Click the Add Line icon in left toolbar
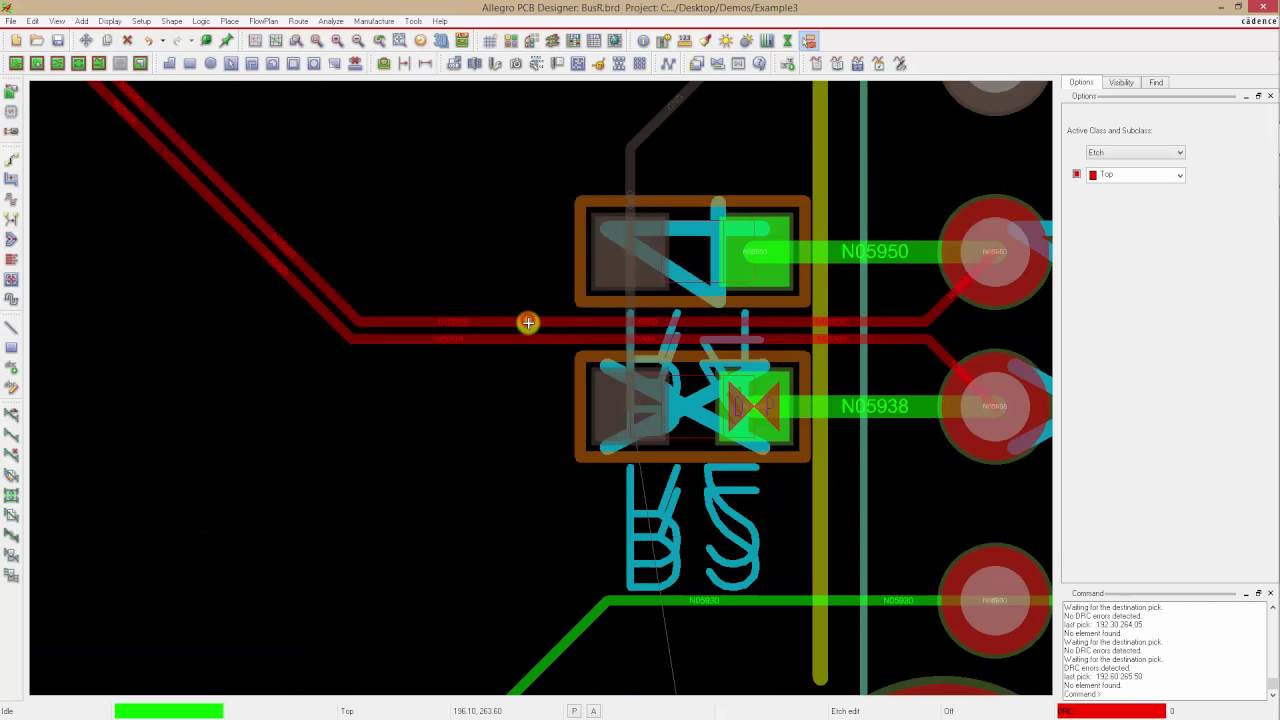Screen dimensions: 1280x720 [11, 328]
